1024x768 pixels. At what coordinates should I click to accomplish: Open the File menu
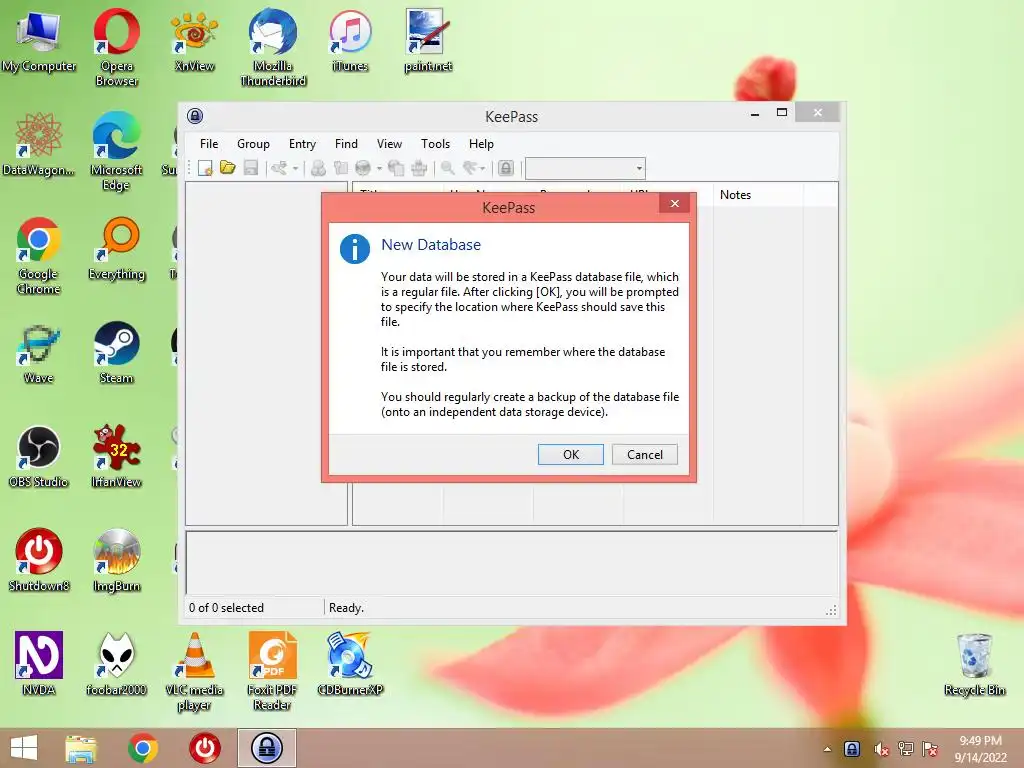[x=209, y=144]
